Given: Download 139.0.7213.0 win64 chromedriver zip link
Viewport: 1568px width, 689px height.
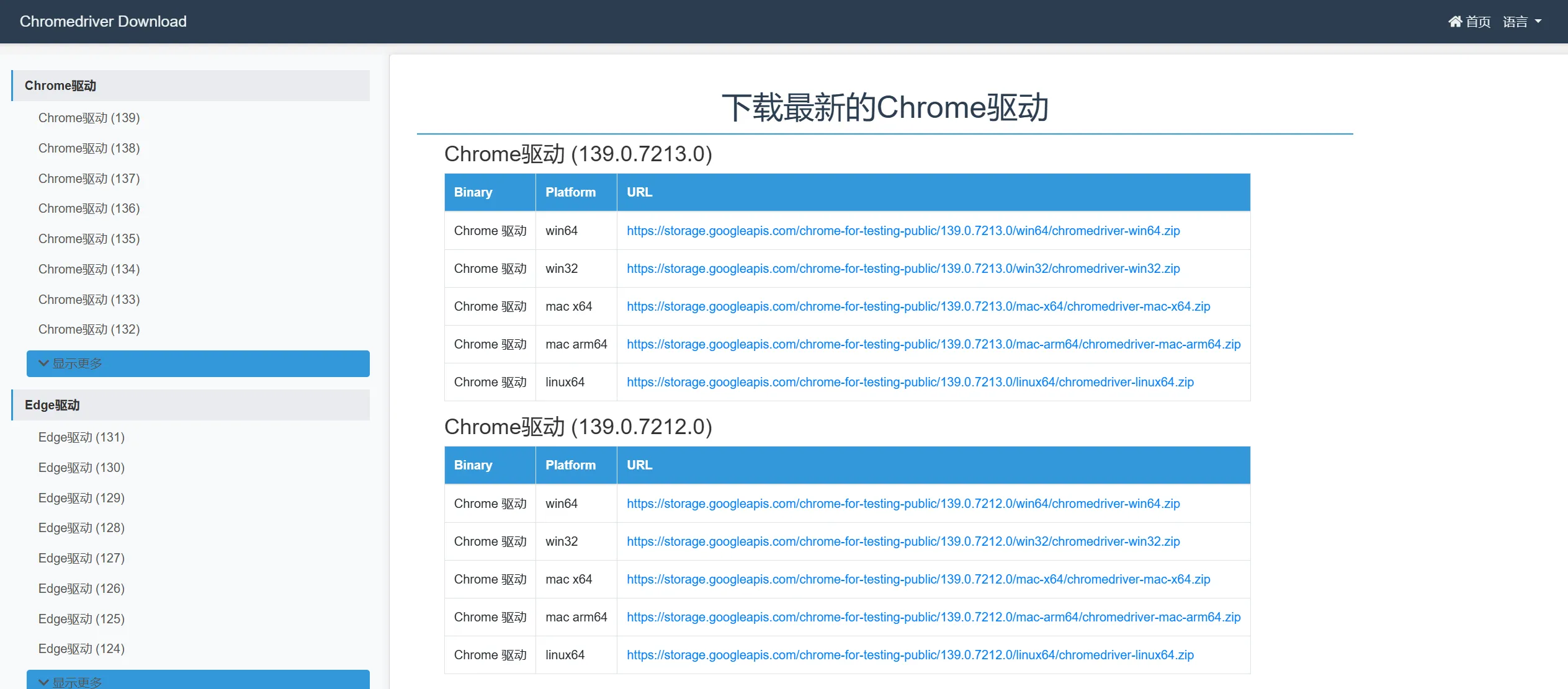Looking at the screenshot, I should point(903,231).
